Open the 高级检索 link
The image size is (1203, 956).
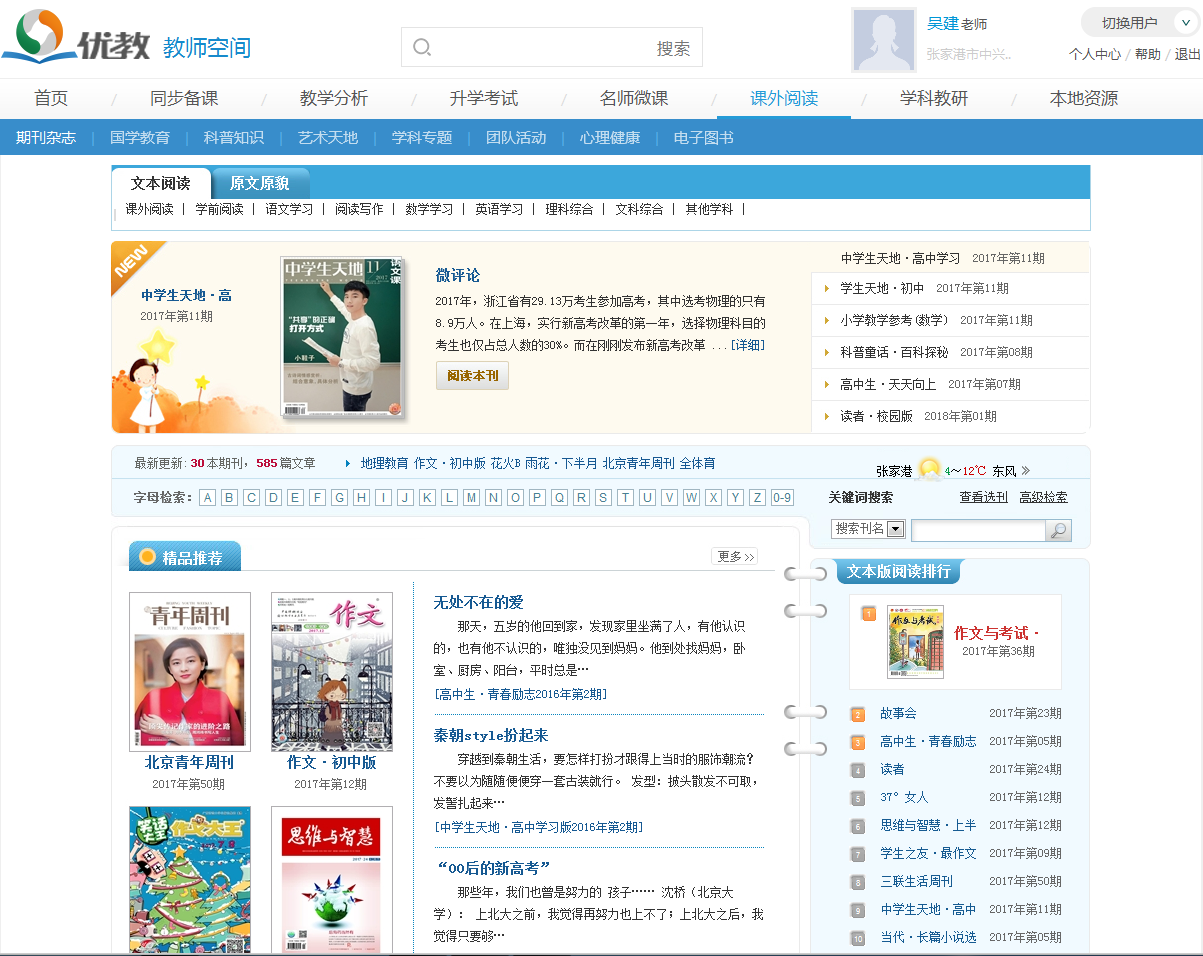[1043, 497]
